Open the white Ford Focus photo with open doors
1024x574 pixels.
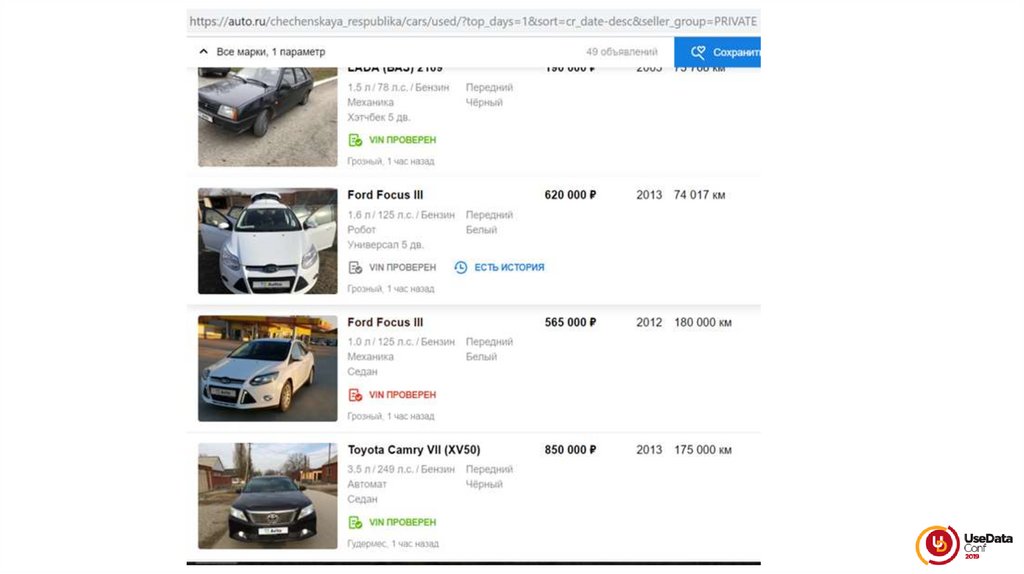(267, 241)
